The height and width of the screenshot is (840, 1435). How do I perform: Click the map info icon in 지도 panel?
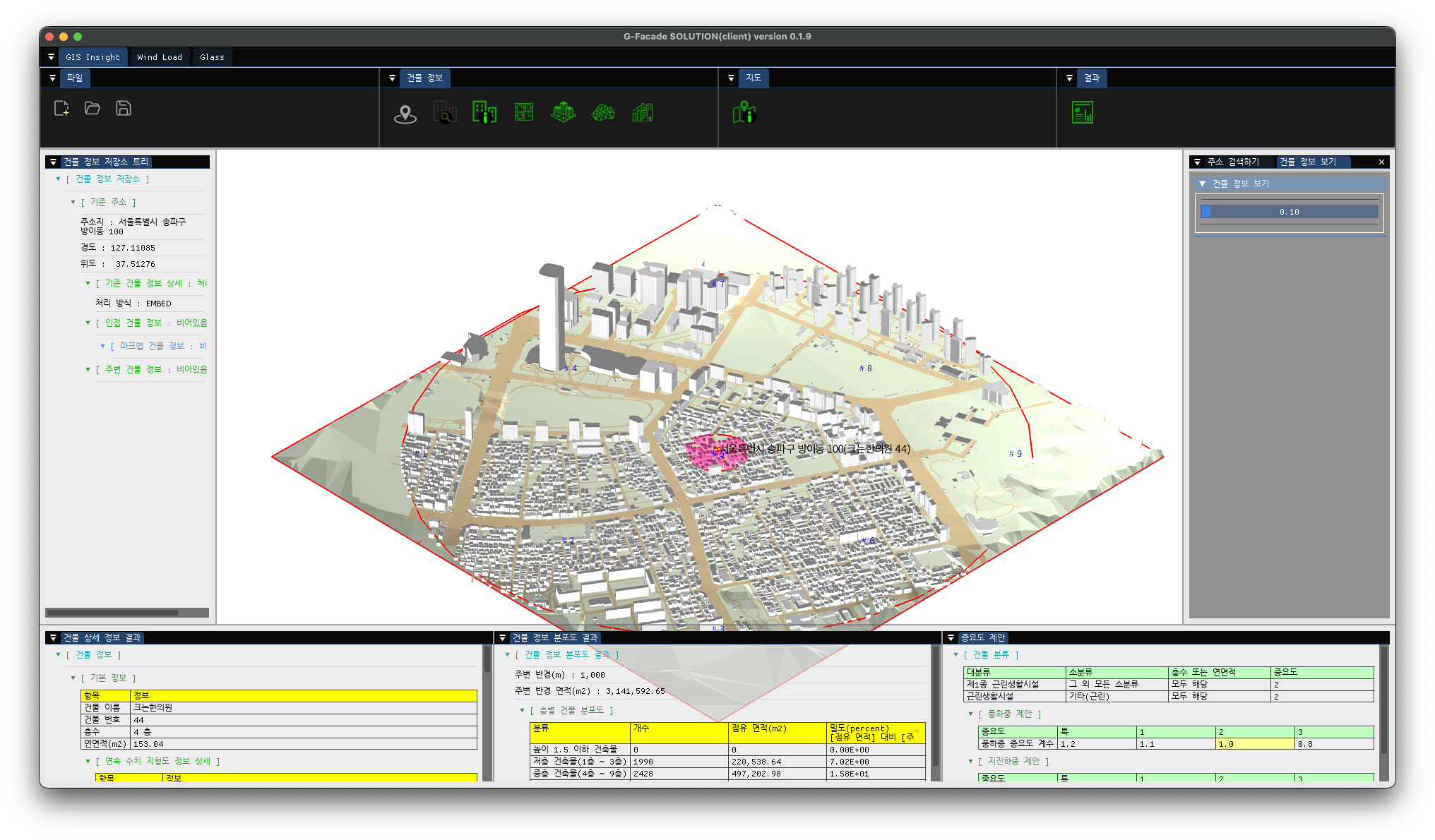744,112
